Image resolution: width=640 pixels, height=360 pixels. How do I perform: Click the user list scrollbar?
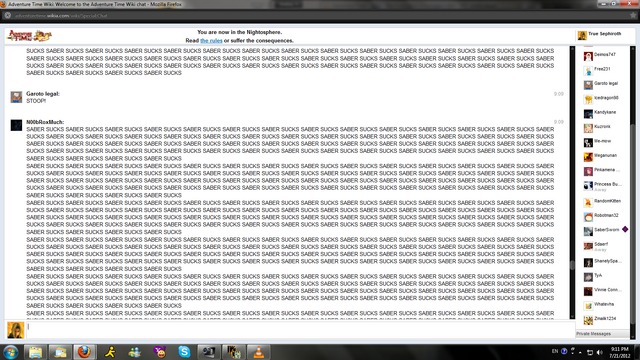tap(633, 192)
